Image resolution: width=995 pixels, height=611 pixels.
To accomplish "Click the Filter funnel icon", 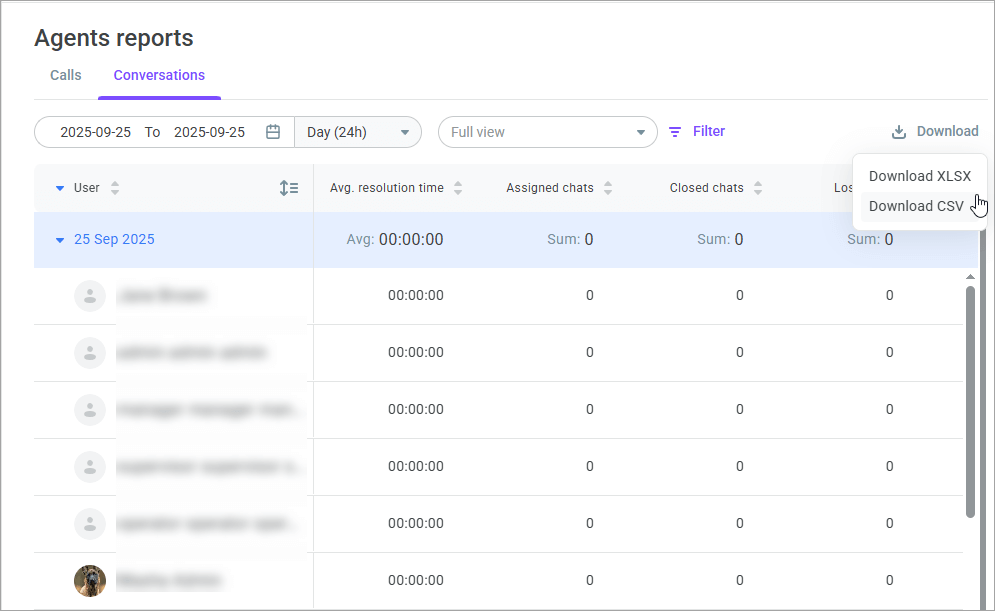I will (x=675, y=132).
